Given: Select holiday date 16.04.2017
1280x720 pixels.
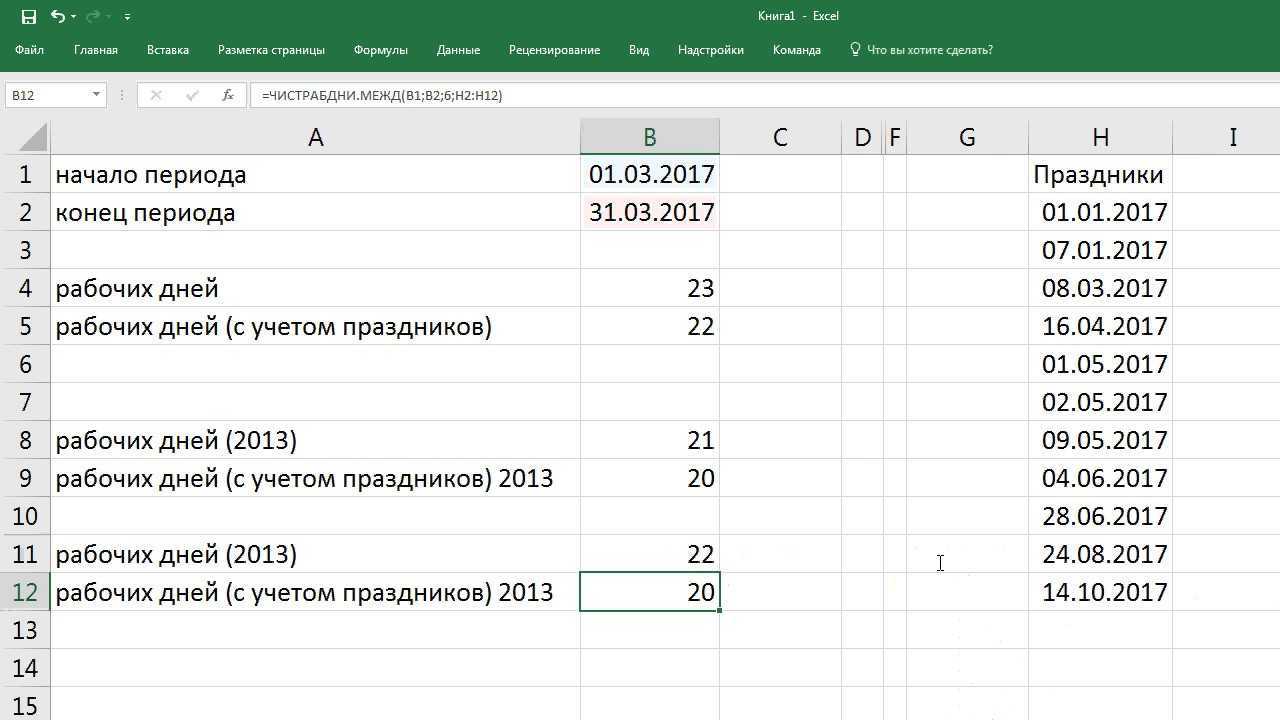Looking at the screenshot, I should click(x=1100, y=326).
